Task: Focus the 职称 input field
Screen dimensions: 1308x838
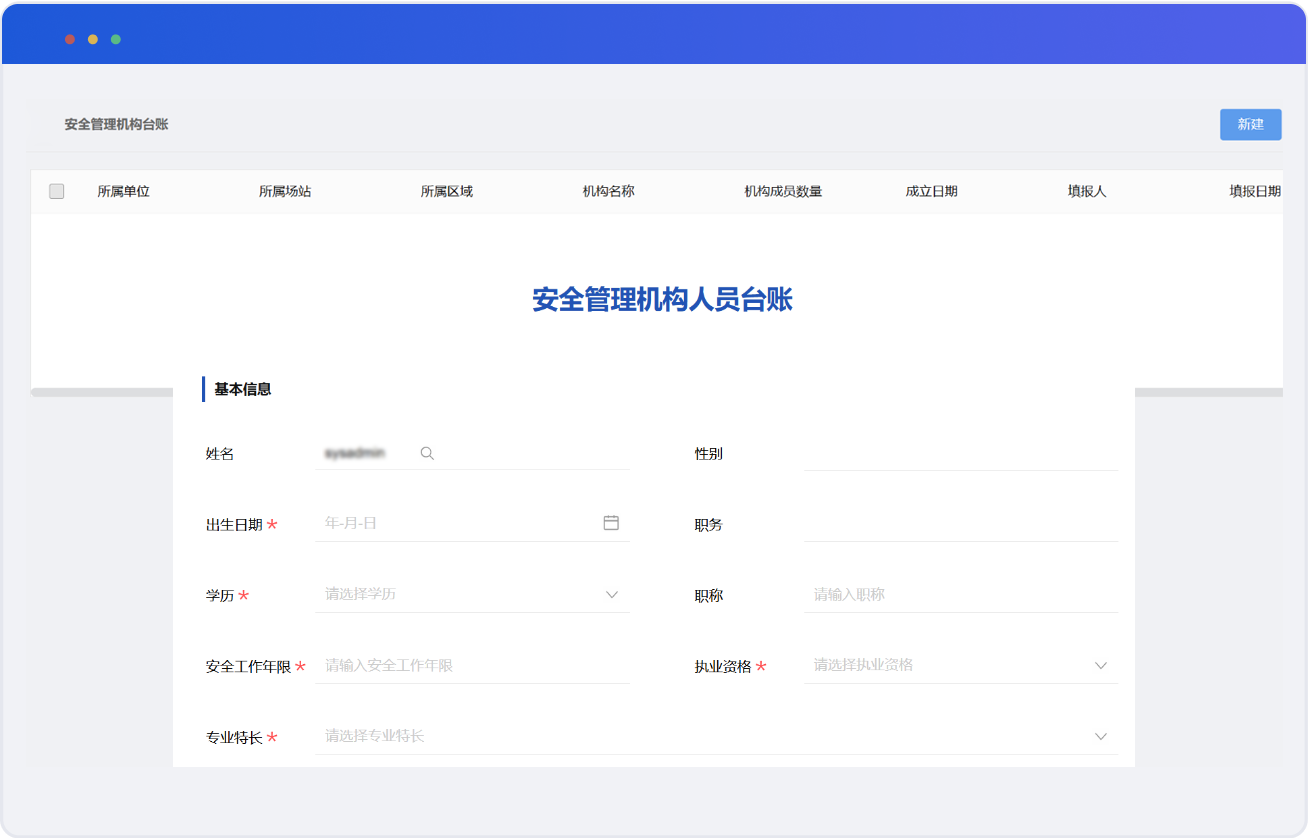Action: tap(960, 595)
